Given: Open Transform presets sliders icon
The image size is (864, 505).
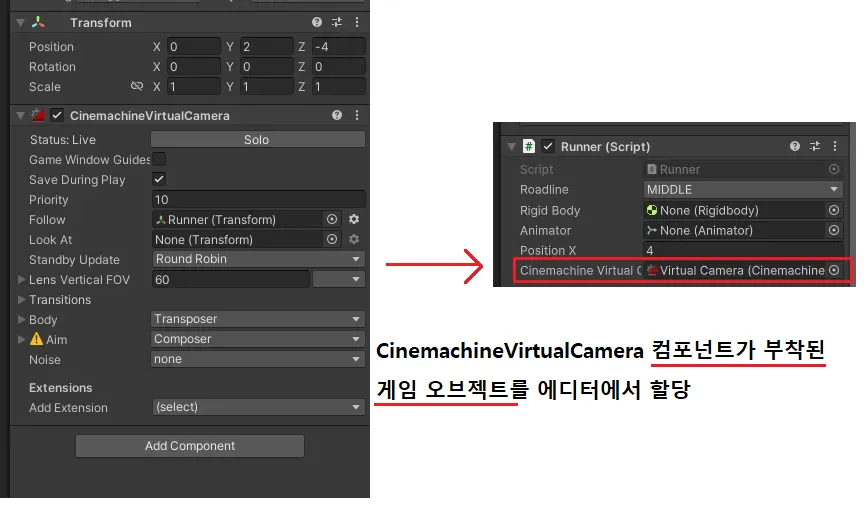Looking at the screenshot, I should coord(337,22).
